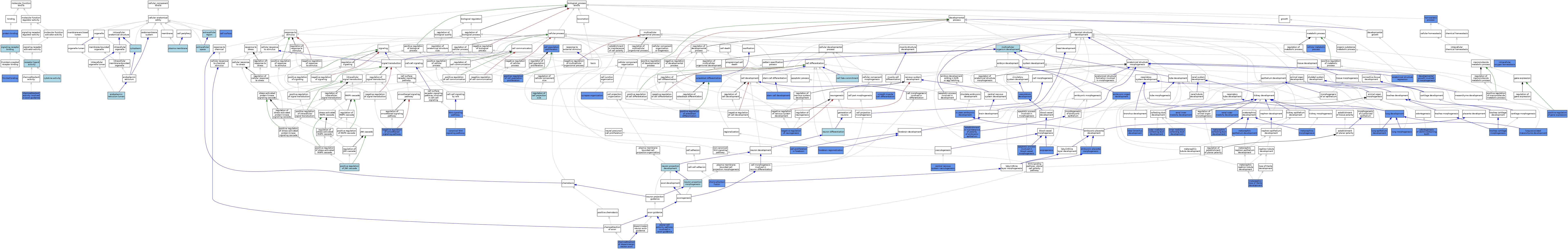Select the 'endomembrane system' node
The image size is (1568, 249).
pyautogui.click(x=149, y=33)
